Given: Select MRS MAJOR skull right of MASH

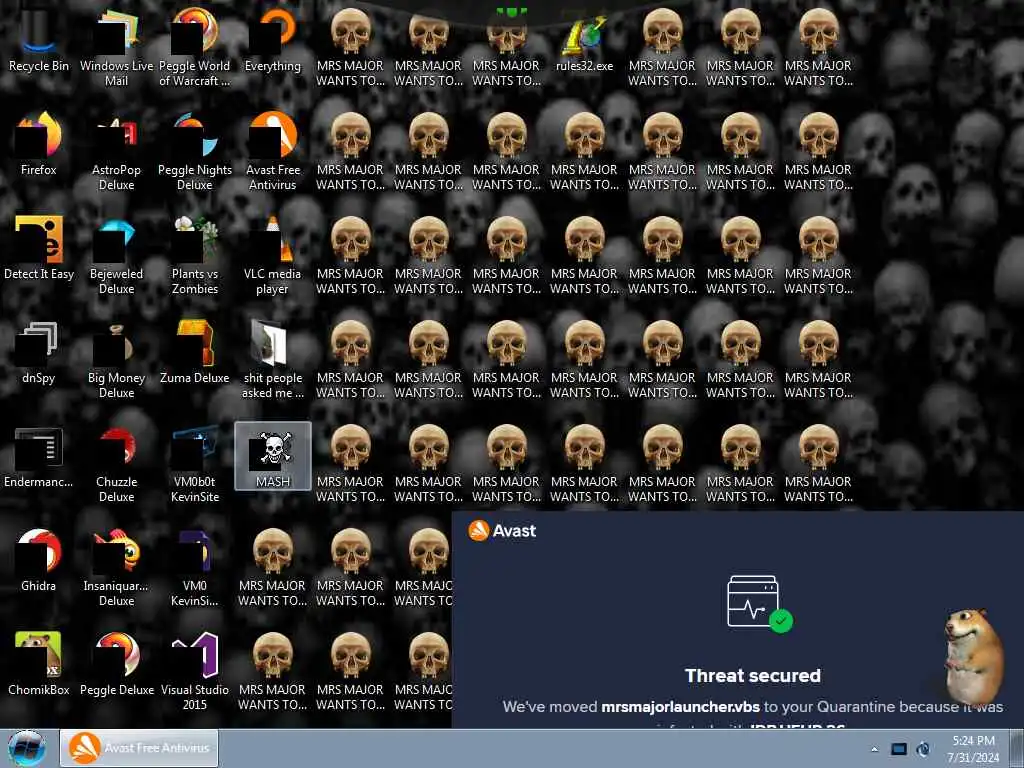Looking at the screenshot, I should pos(350,464).
